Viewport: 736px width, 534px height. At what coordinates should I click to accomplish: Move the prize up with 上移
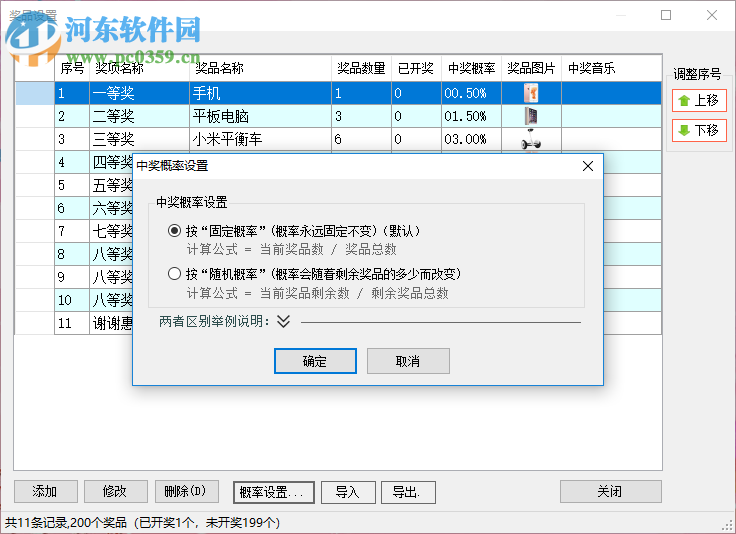[x=699, y=100]
